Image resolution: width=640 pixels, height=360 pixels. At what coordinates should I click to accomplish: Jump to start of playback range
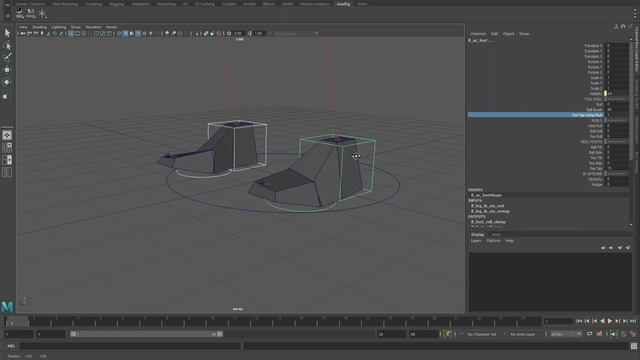[x=579, y=321]
